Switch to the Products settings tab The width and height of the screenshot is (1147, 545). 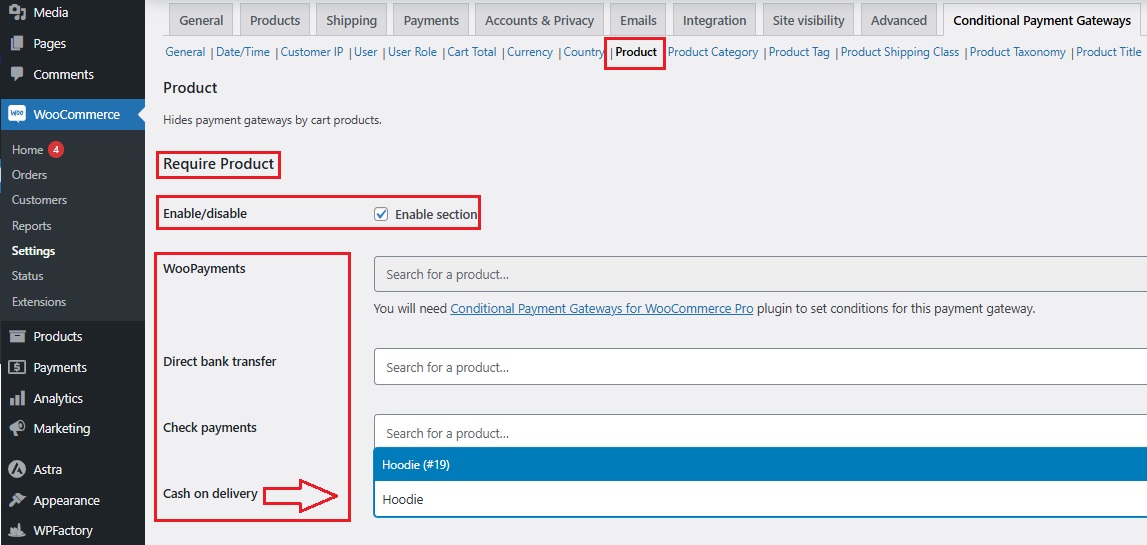coord(275,20)
